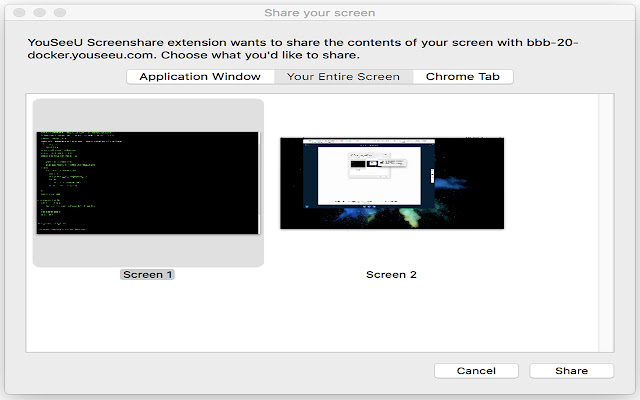Select the Your Entire Screen tab
Viewport: 640px width, 400px height.
click(343, 77)
